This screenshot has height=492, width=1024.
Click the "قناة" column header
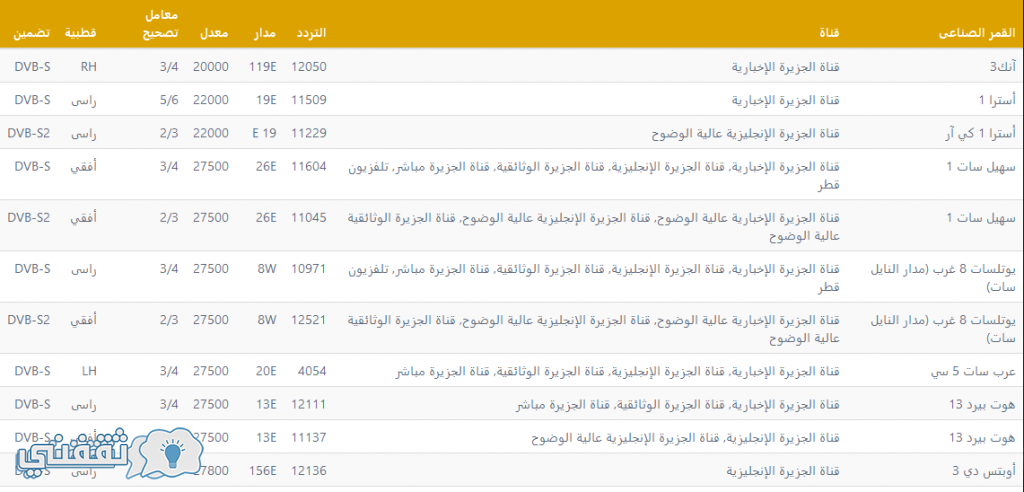pyautogui.click(x=829, y=33)
